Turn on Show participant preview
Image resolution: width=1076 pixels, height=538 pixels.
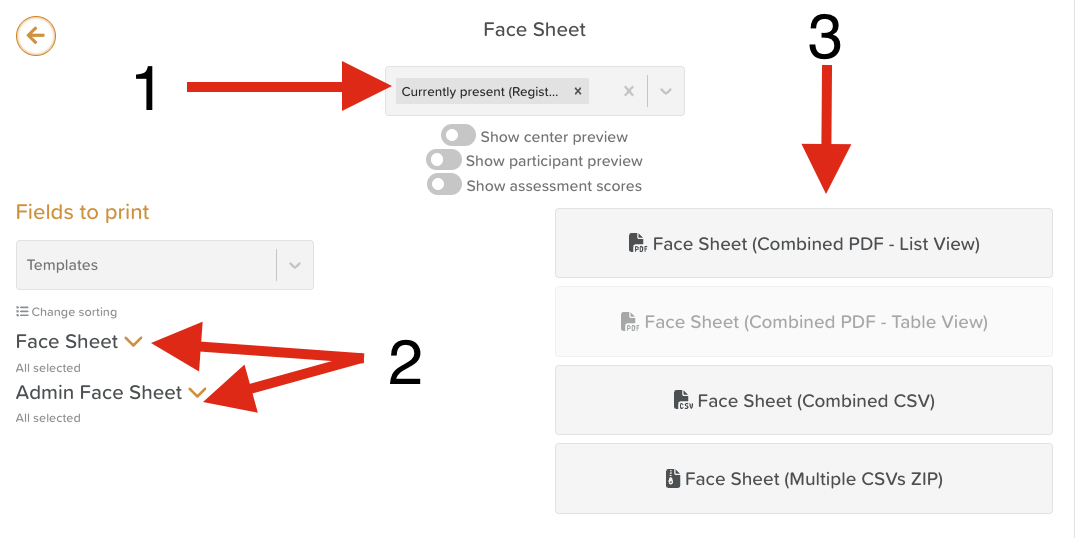click(444, 161)
